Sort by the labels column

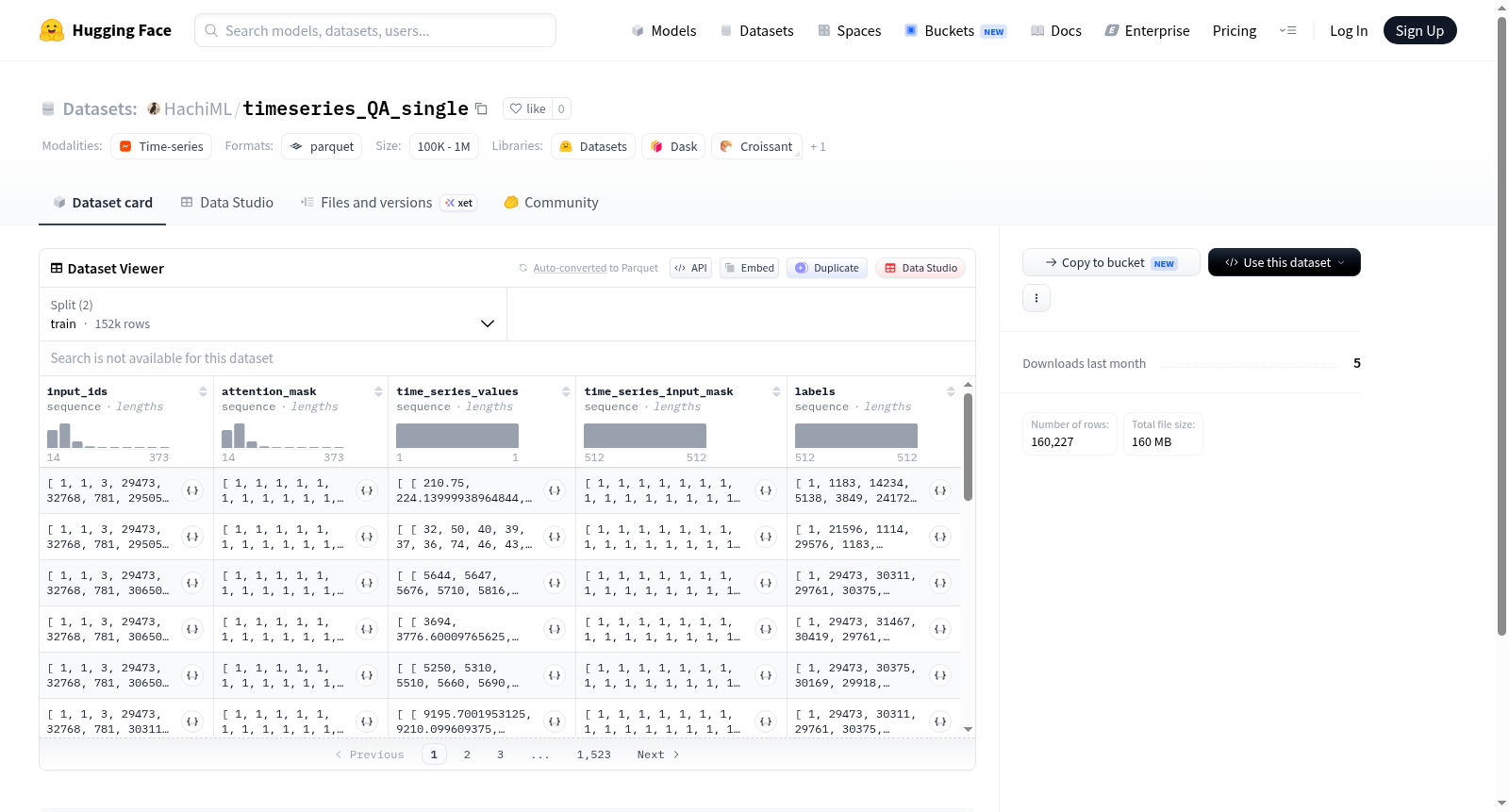tap(951, 391)
